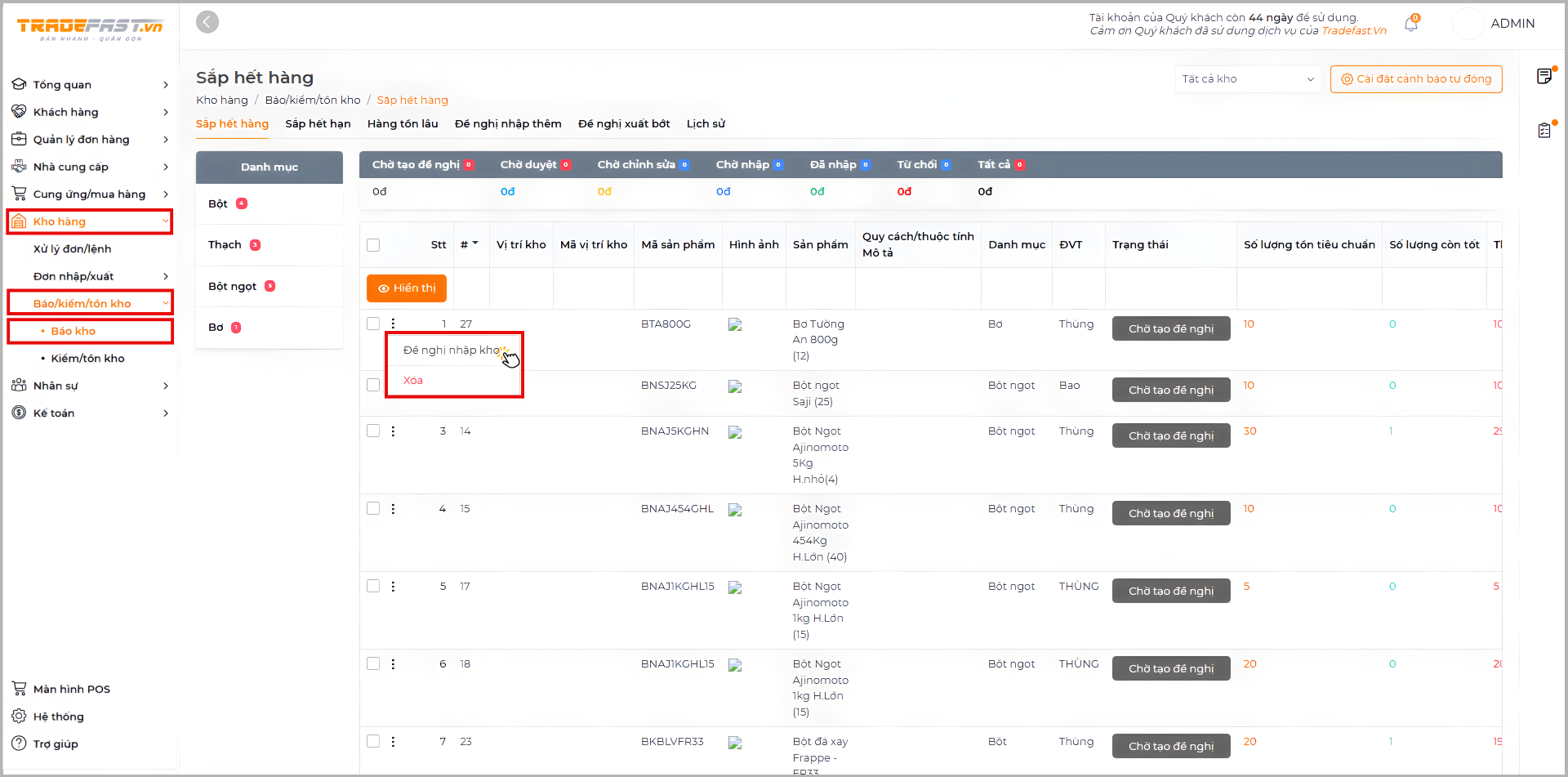Click the notification bell icon
The image size is (1568, 777).
point(1410,25)
